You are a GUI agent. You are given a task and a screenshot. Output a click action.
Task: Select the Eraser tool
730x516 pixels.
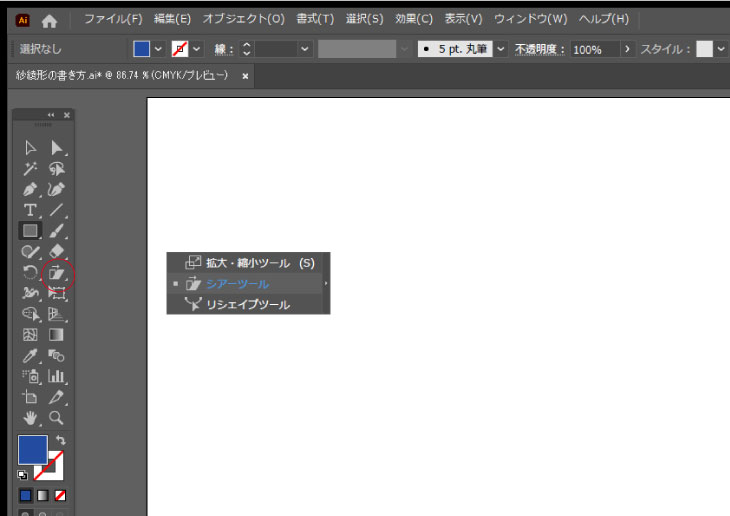(x=57, y=251)
